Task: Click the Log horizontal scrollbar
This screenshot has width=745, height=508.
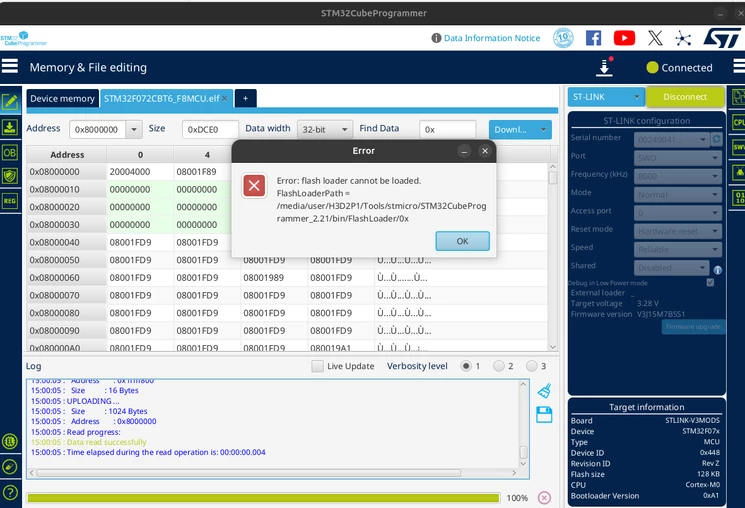Action: point(248,473)
